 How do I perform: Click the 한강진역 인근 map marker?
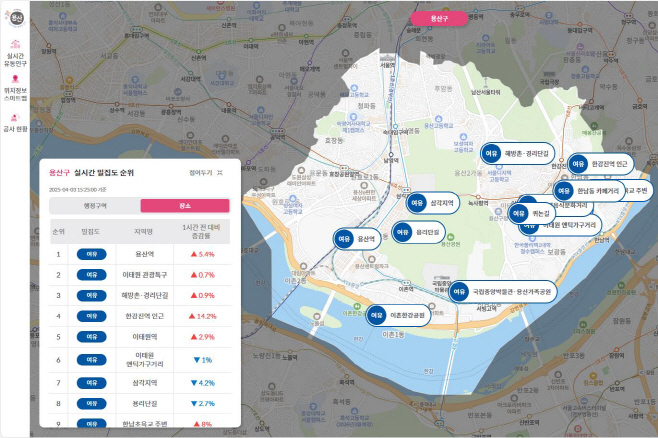600,164
